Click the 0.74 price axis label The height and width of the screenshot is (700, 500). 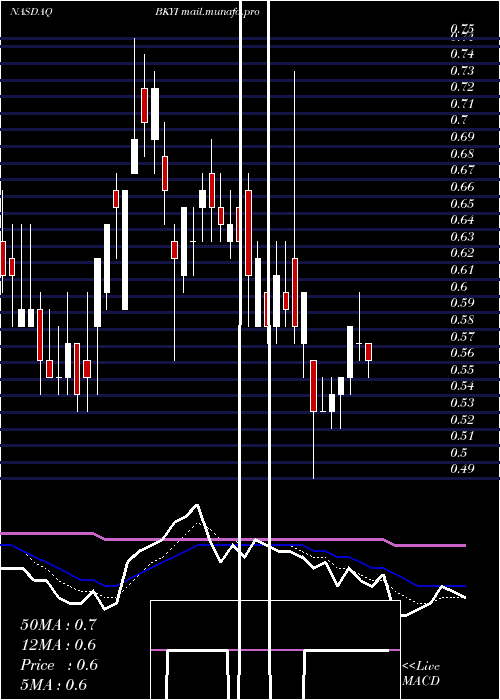[462, 54]
